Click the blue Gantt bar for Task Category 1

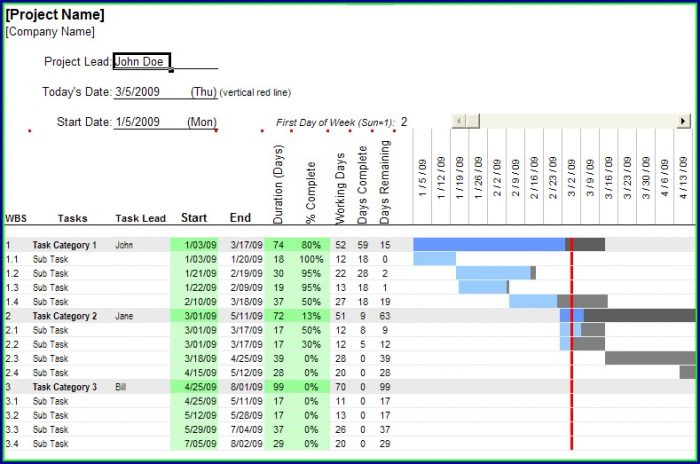489,244
